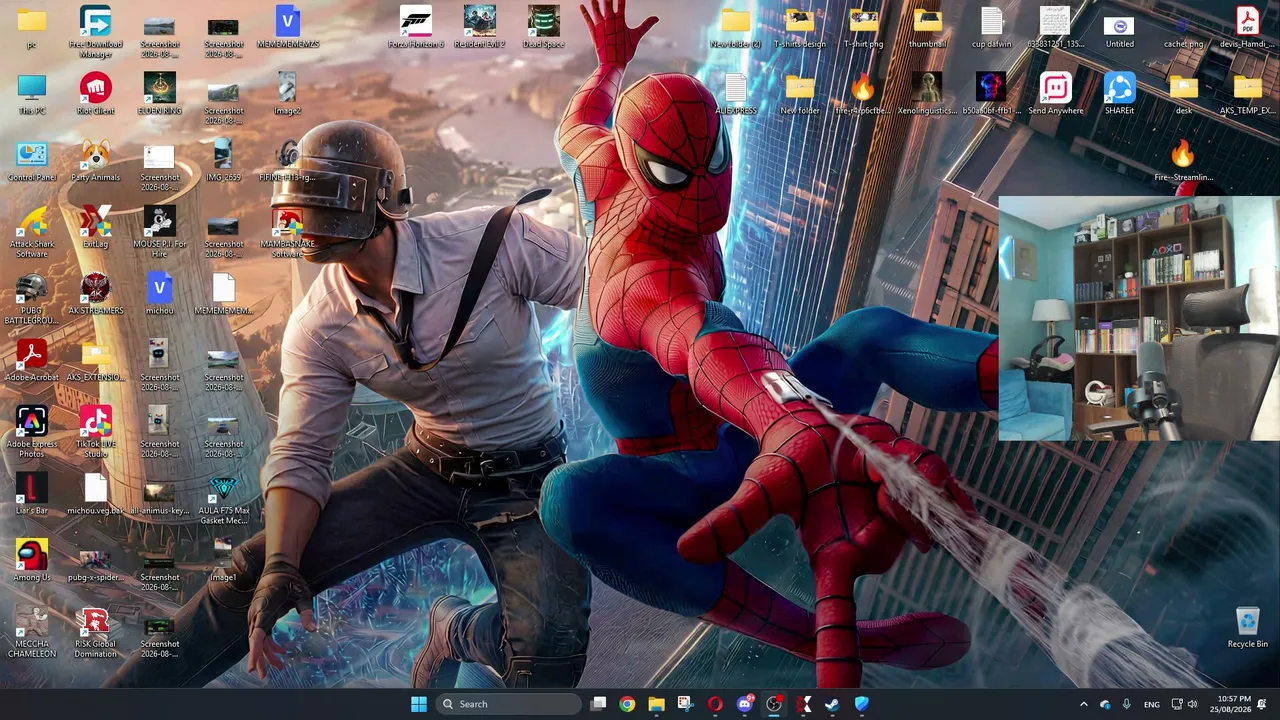Launch TikTok LIVE Studio shortcut
The height and width of the screenshot is (720, 1280).
[x=95, y=433]
